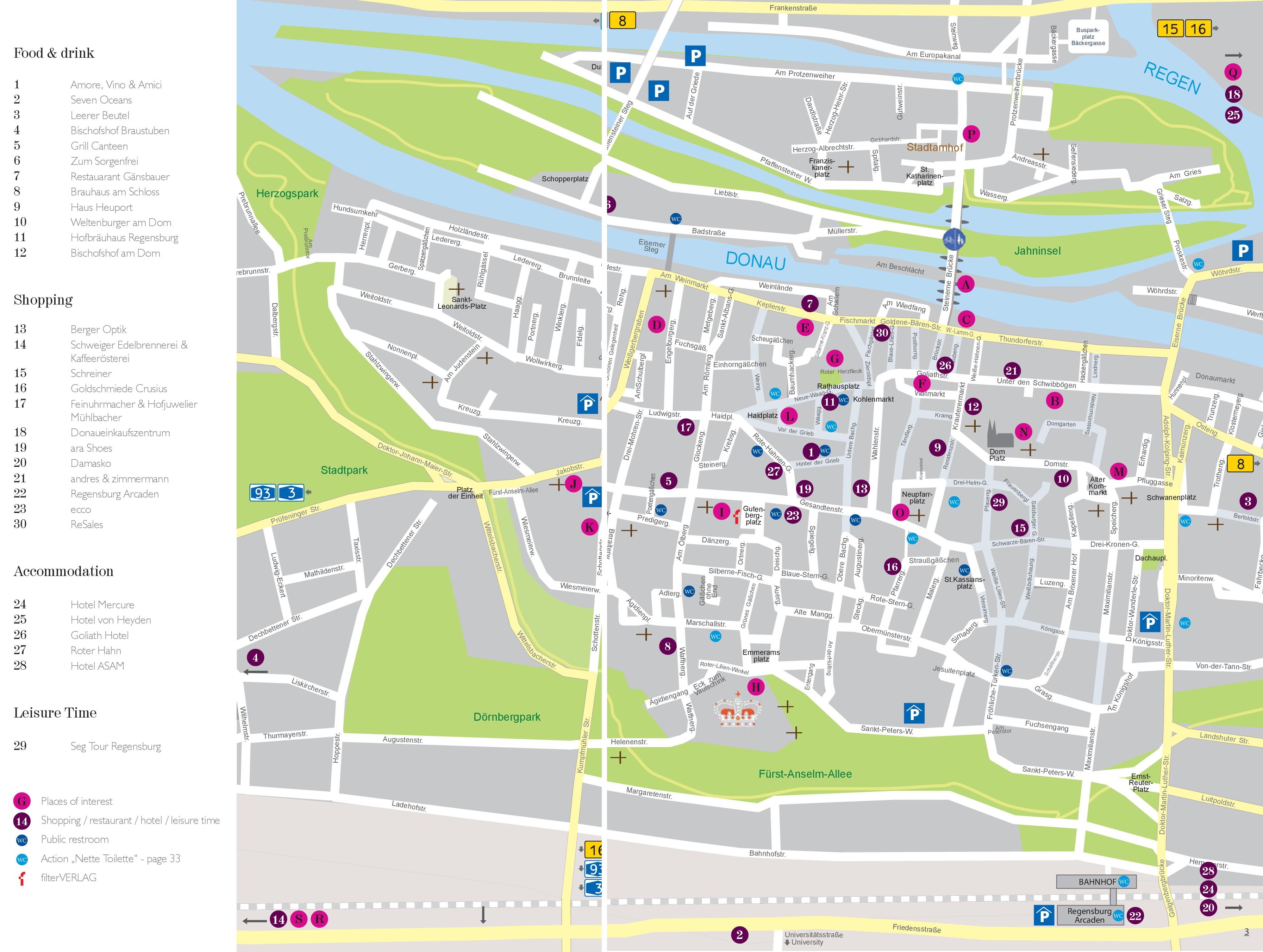Select pink marker P in Stadtamhof
The width and height of the screenshot is (1263, 952).
[x=971, y=134]
